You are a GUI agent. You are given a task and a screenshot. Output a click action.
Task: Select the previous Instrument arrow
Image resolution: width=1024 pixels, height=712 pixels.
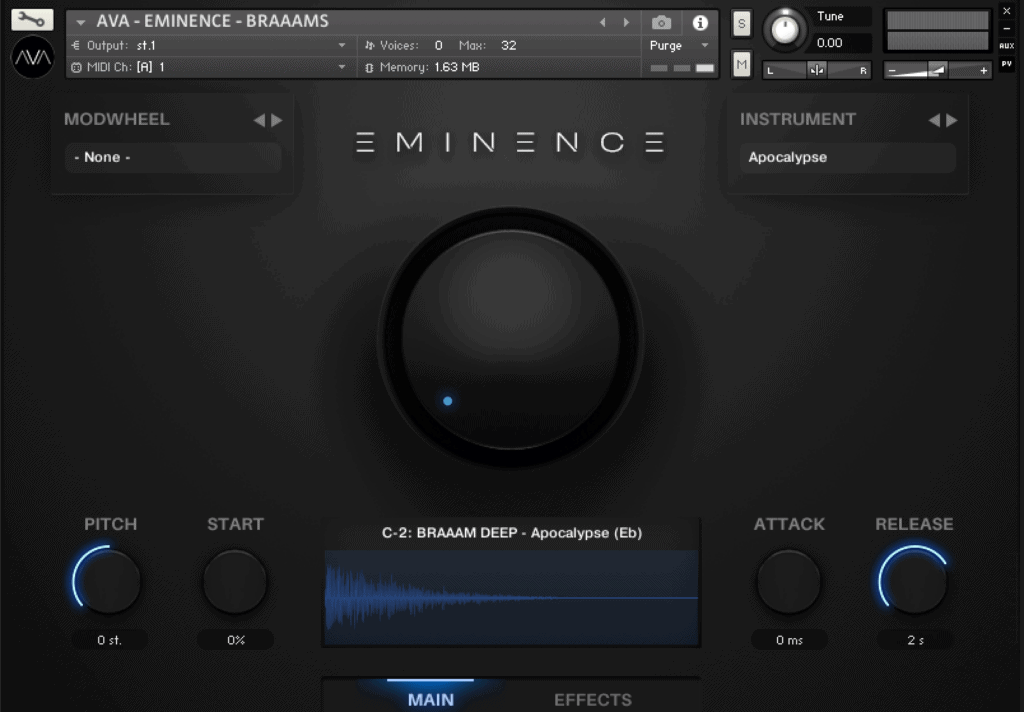[935, 120]
